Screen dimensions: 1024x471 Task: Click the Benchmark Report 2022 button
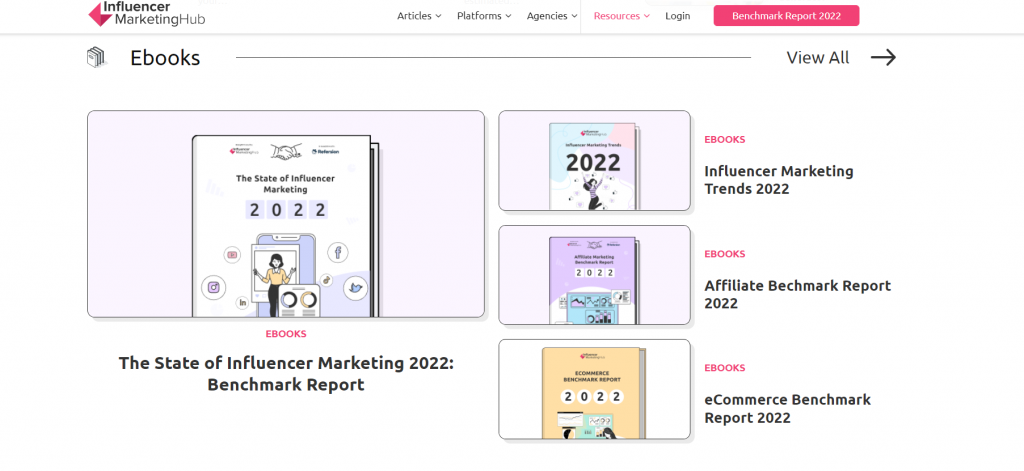pyautogui.click(x=786, y=16)
